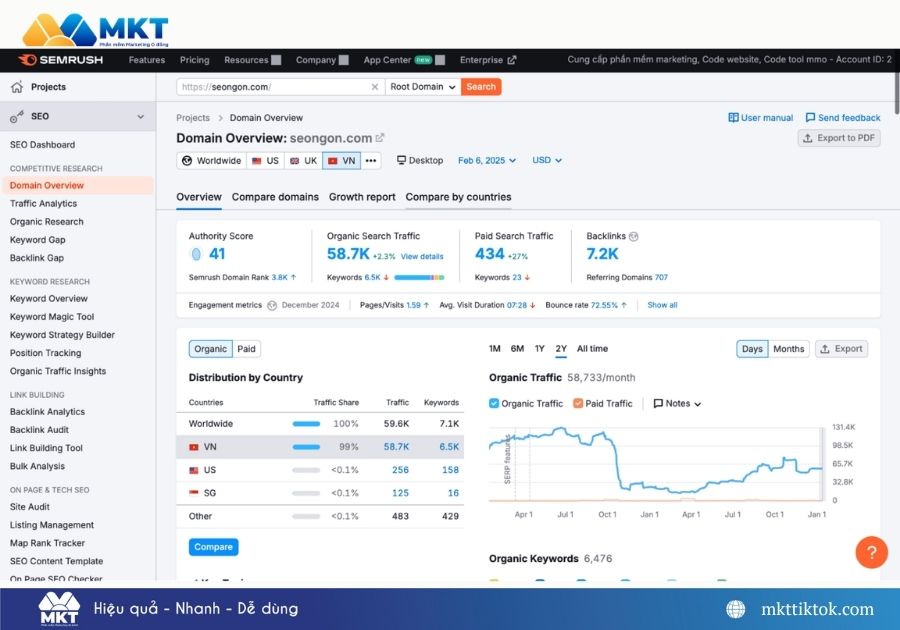Open Keyword Magic Tool in sidebar
The height and width of the screenshot is (630, 900).
52,317
